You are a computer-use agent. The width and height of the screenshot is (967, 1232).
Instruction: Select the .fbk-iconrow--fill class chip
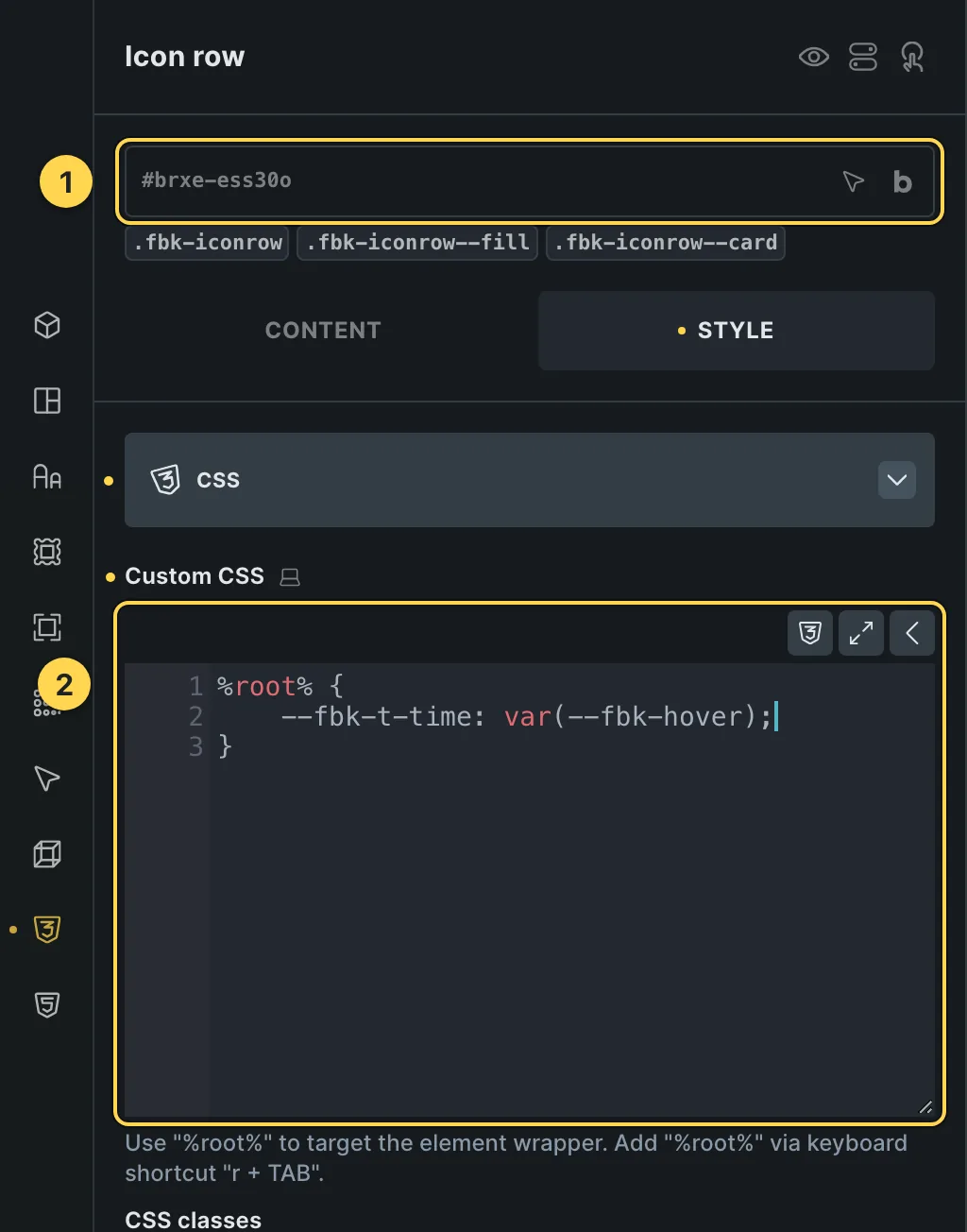[417, 243]
